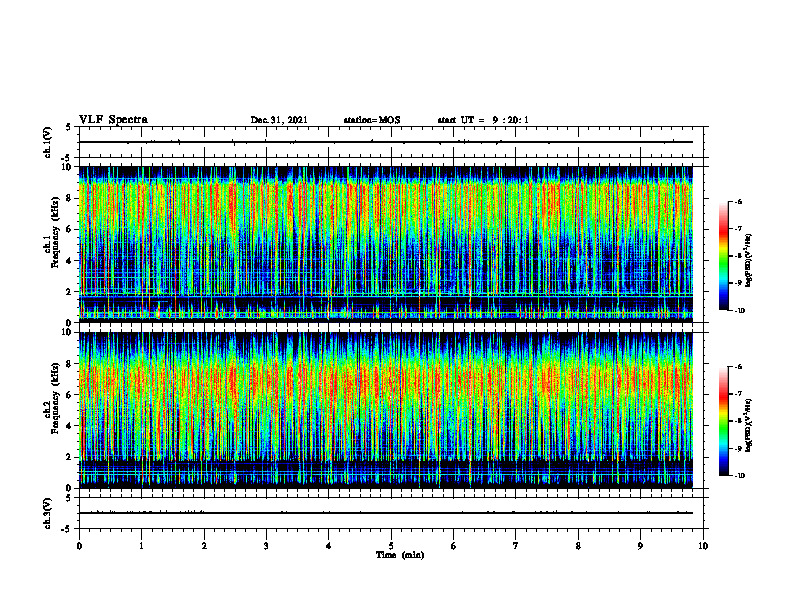The image size is (792, 612).
Task: Click the "Time (min)" x-axis label
Action: (x=400, y=555)
